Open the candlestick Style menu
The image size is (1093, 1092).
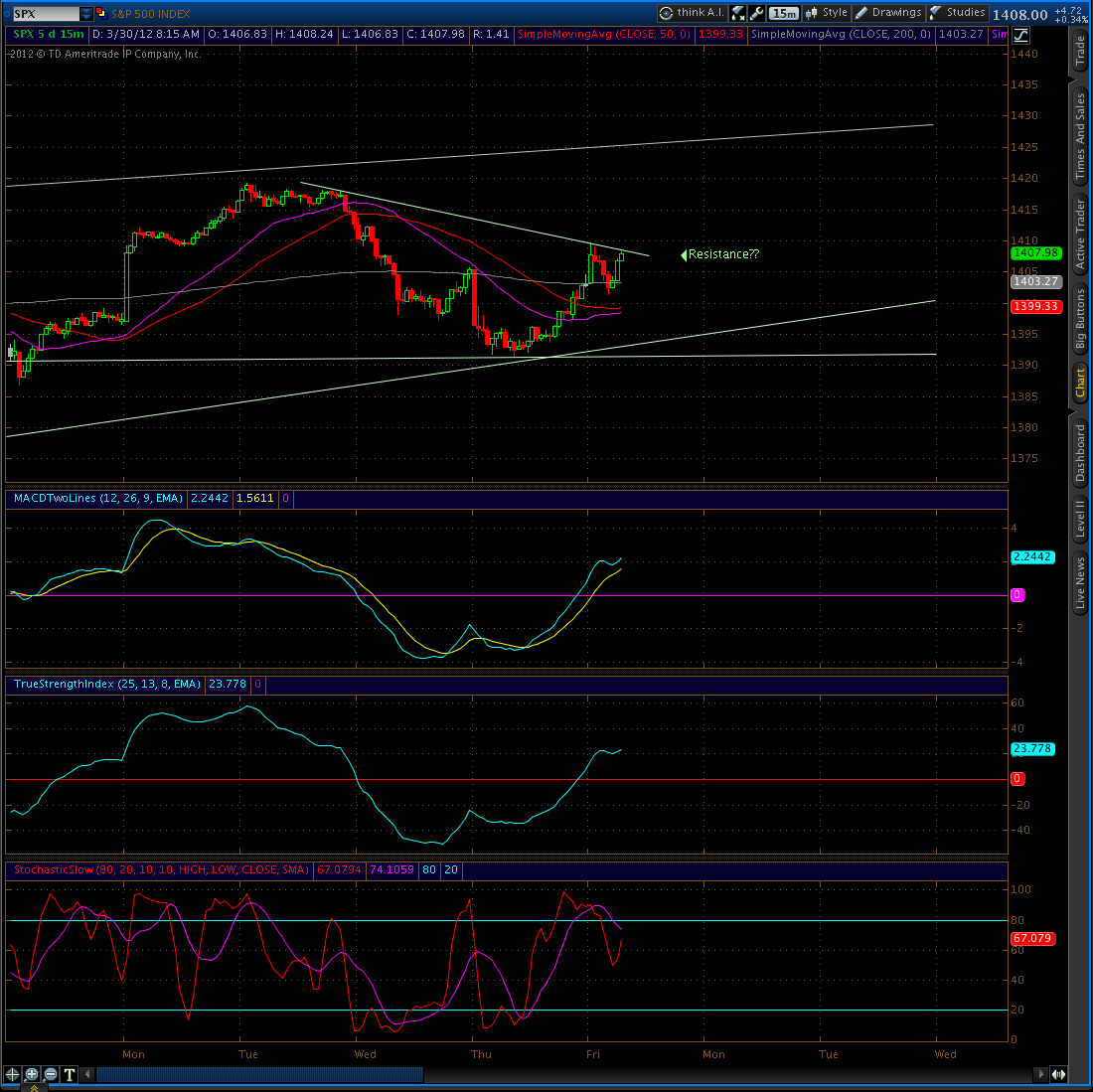point(827,13)
